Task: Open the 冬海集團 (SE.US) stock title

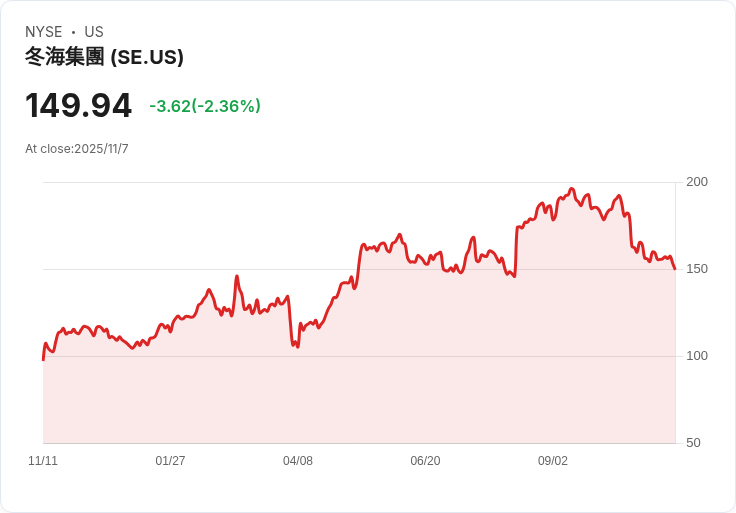Action: pos(104,57)
